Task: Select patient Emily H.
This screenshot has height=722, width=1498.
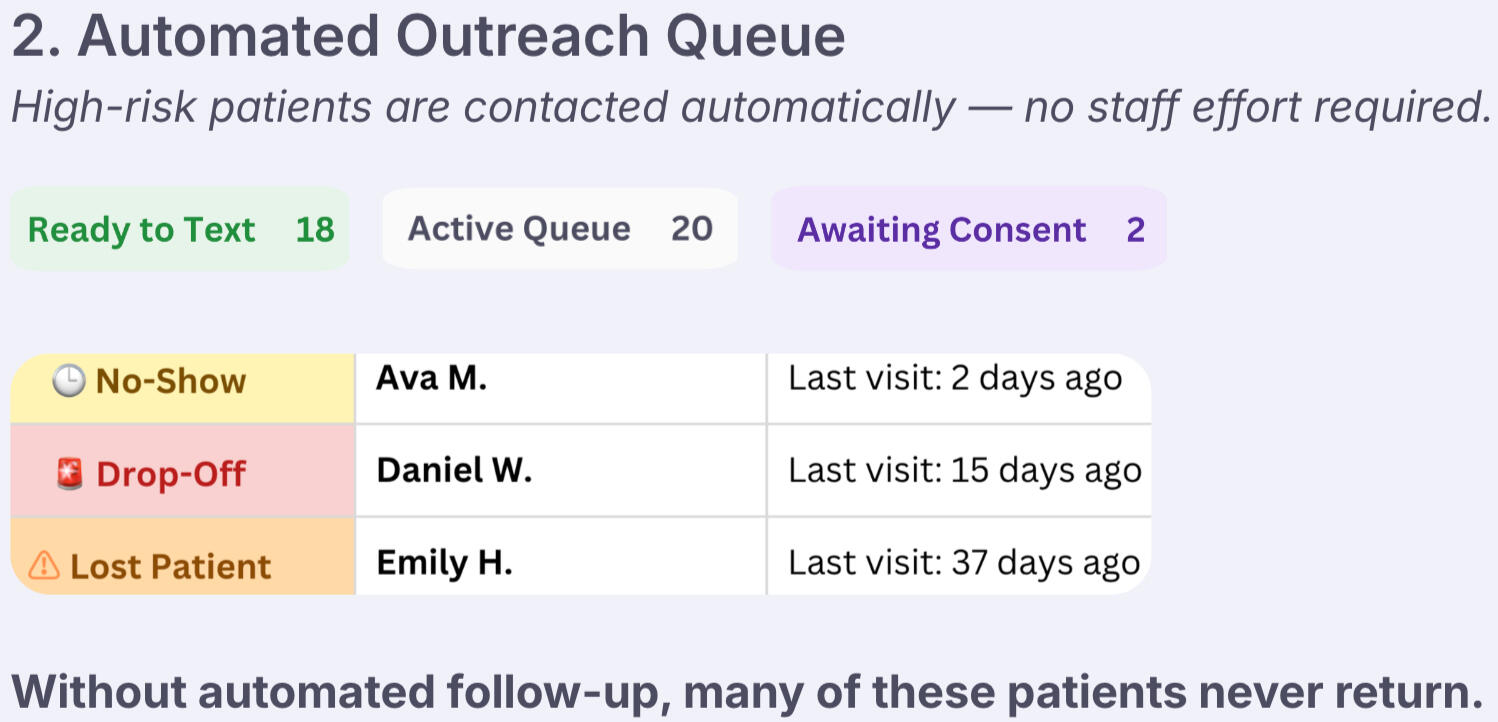Action: point(444,563)
